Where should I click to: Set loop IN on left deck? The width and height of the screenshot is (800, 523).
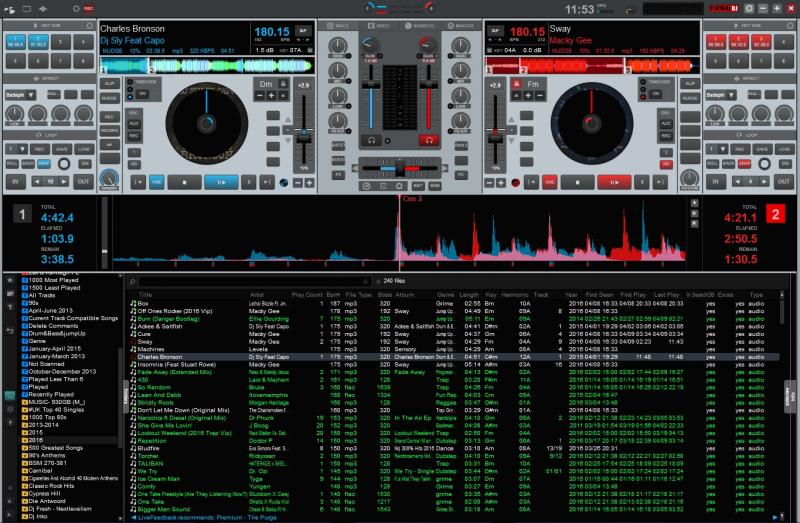point(16,182)
